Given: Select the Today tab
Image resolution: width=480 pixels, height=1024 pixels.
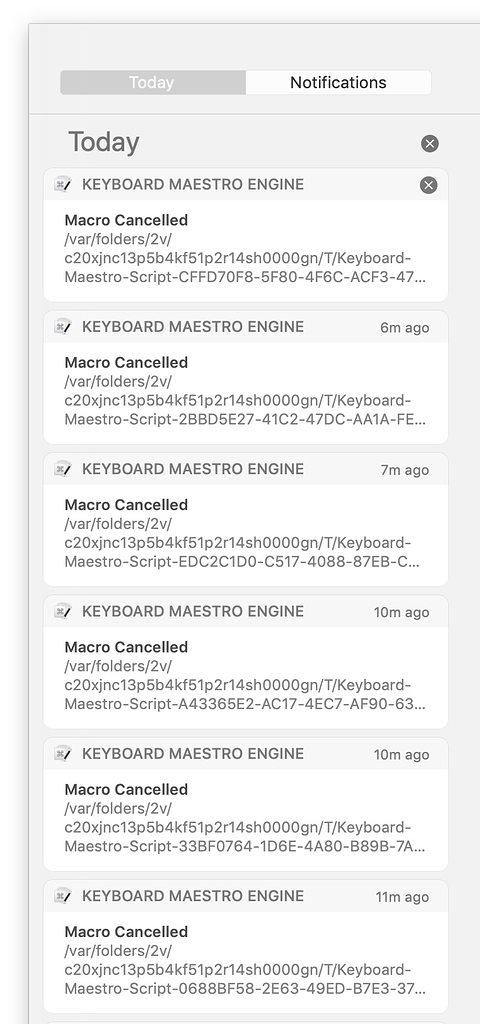Looking at the screenshot, I should tap(153, 83).
